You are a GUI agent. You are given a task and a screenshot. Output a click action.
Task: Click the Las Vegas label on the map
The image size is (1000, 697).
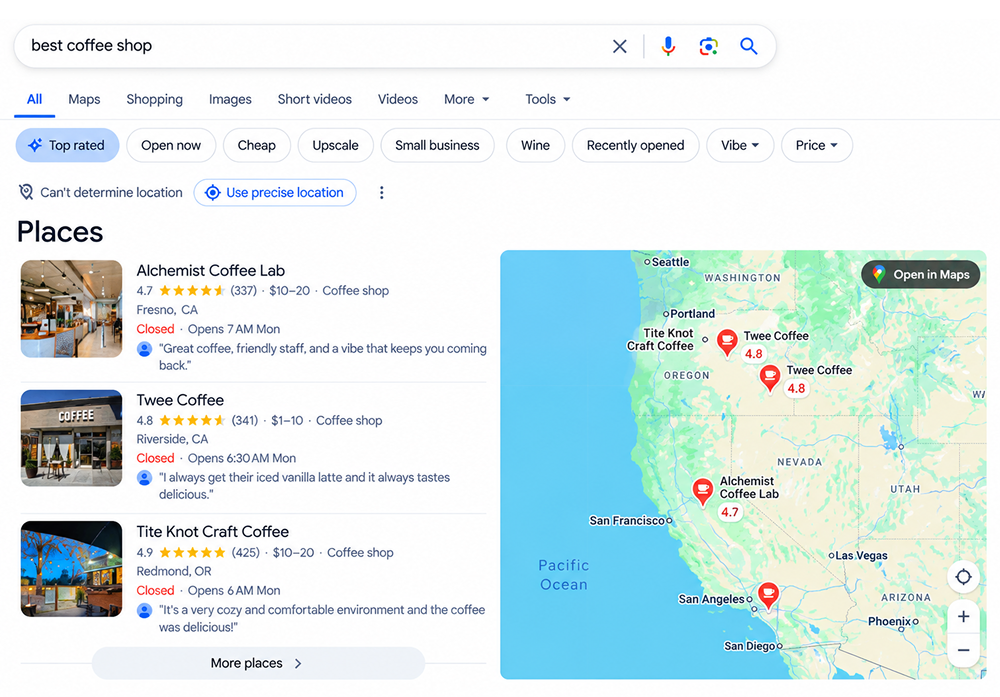pos(860,555)
